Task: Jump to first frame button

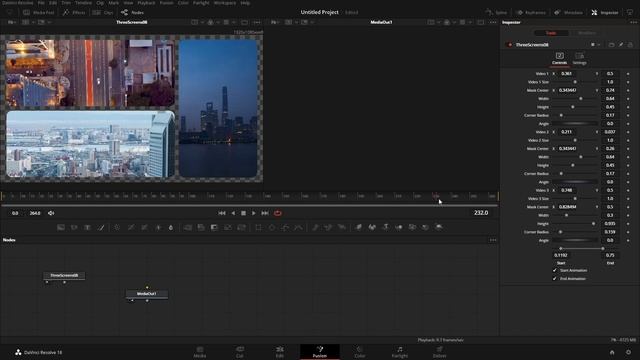Action: (x=222, y=213)
